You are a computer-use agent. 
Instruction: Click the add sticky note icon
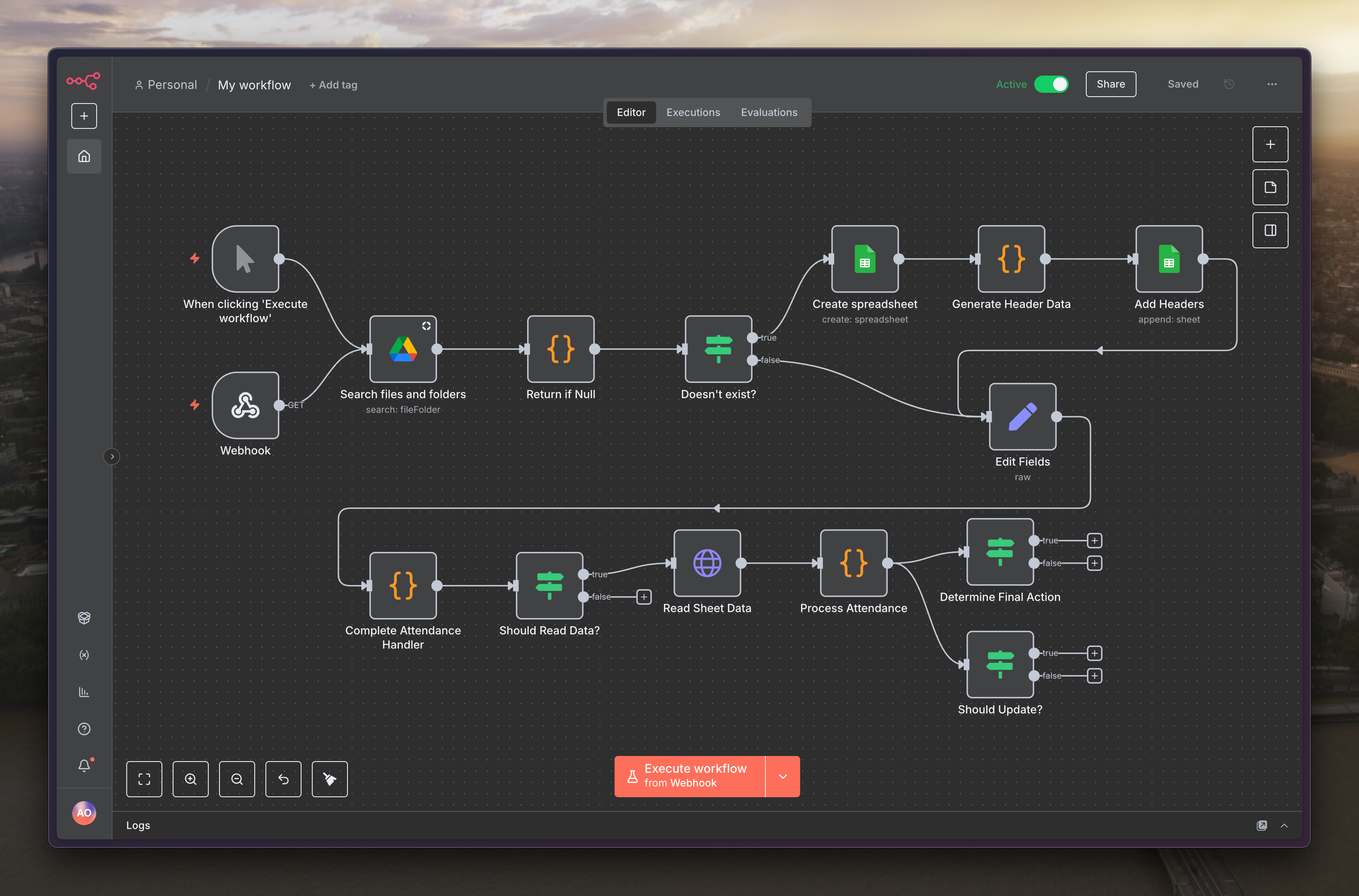click(1270, 187)
